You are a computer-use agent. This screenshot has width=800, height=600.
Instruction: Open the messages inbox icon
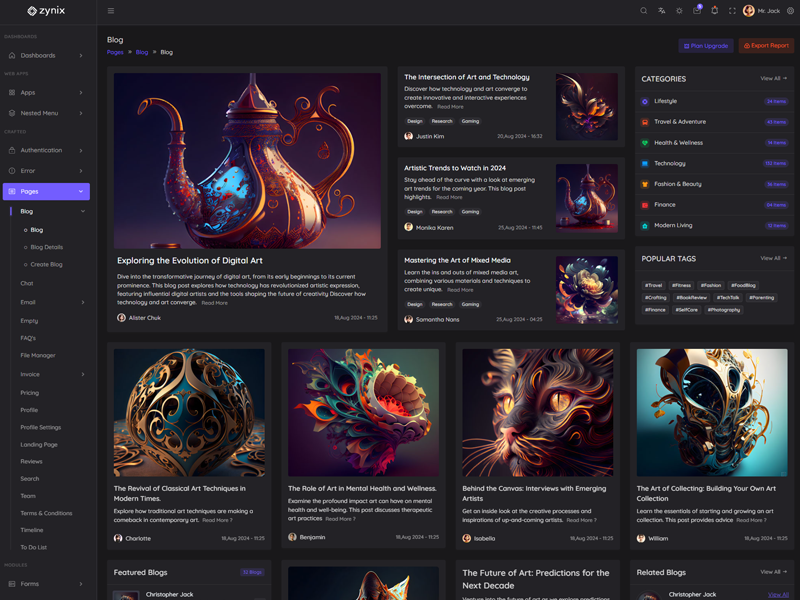tap(697, 11)
